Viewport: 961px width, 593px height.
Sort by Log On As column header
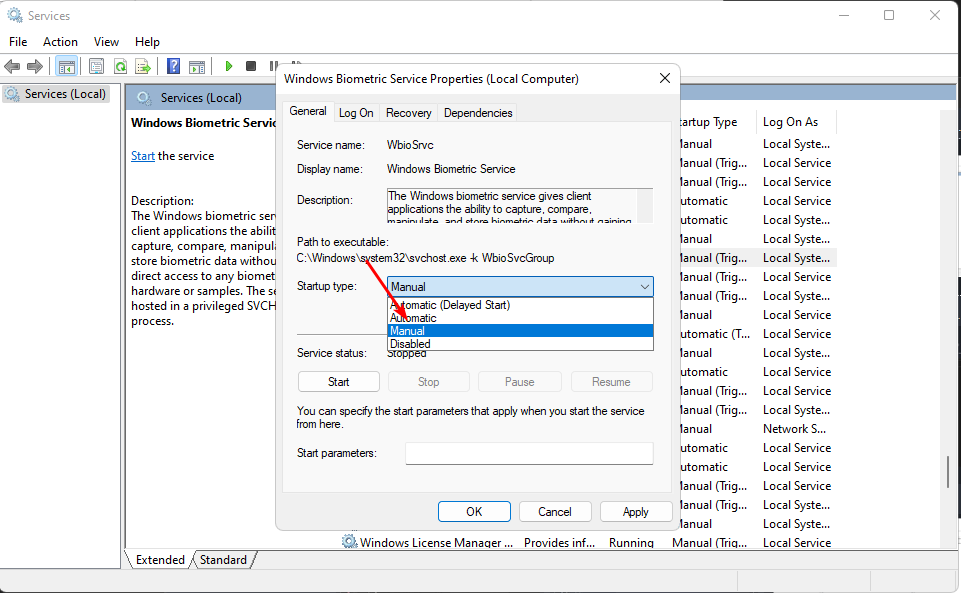pos(796,122)
